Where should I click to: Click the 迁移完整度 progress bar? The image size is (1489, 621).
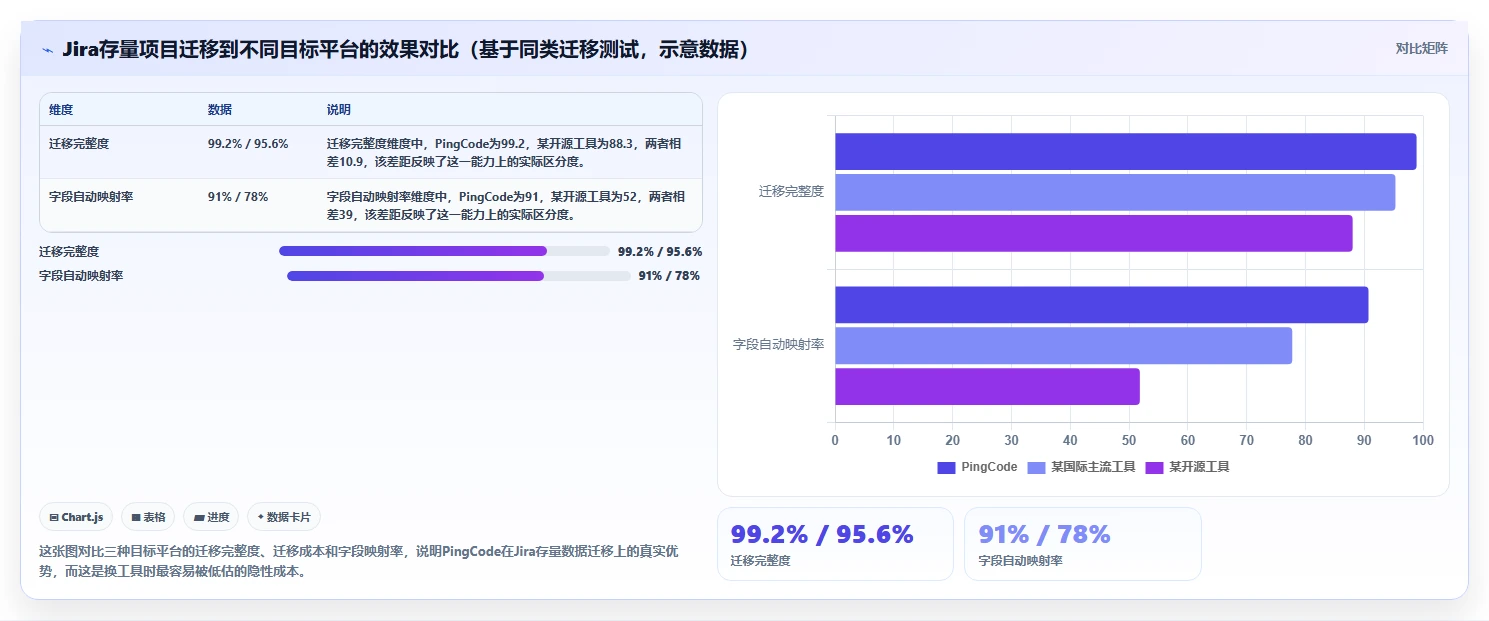click(x=444, y=251)
